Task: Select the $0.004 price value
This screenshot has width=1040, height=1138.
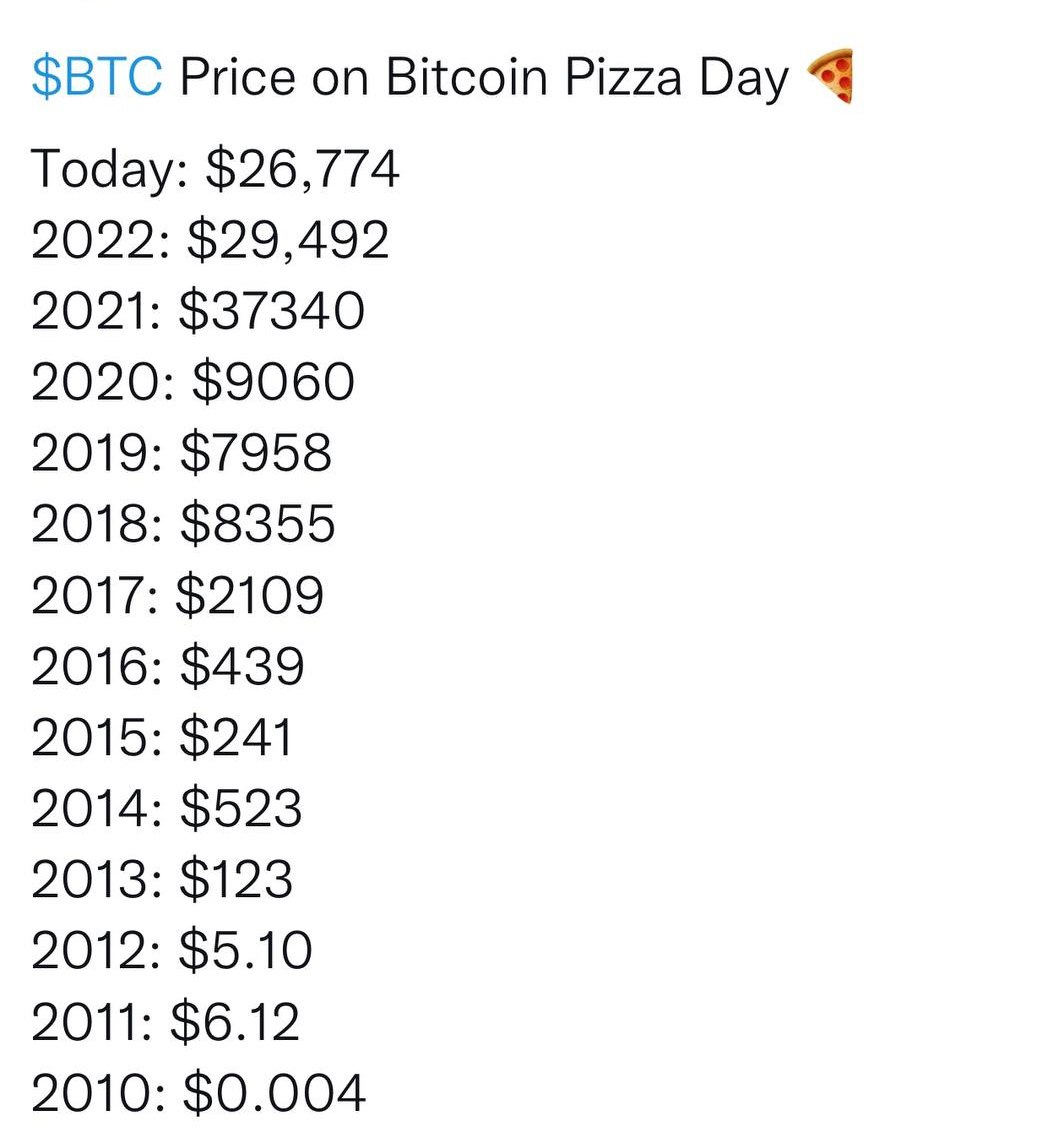Action: click(x=274, y=1092)
